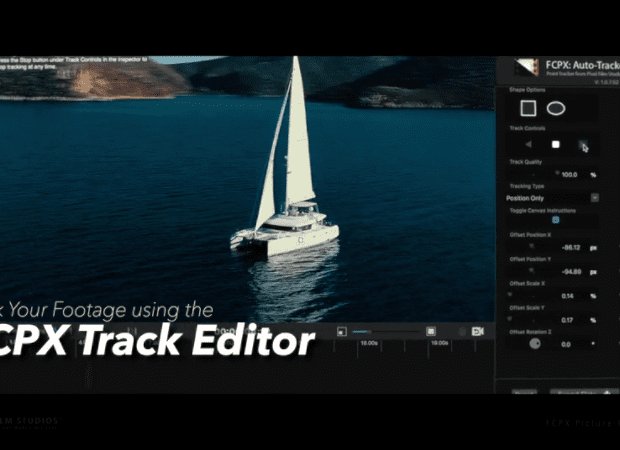The image size is (620, 450).
Task: Open the Tracking Type dropdown showing Position Only
Action: point(552,198)
